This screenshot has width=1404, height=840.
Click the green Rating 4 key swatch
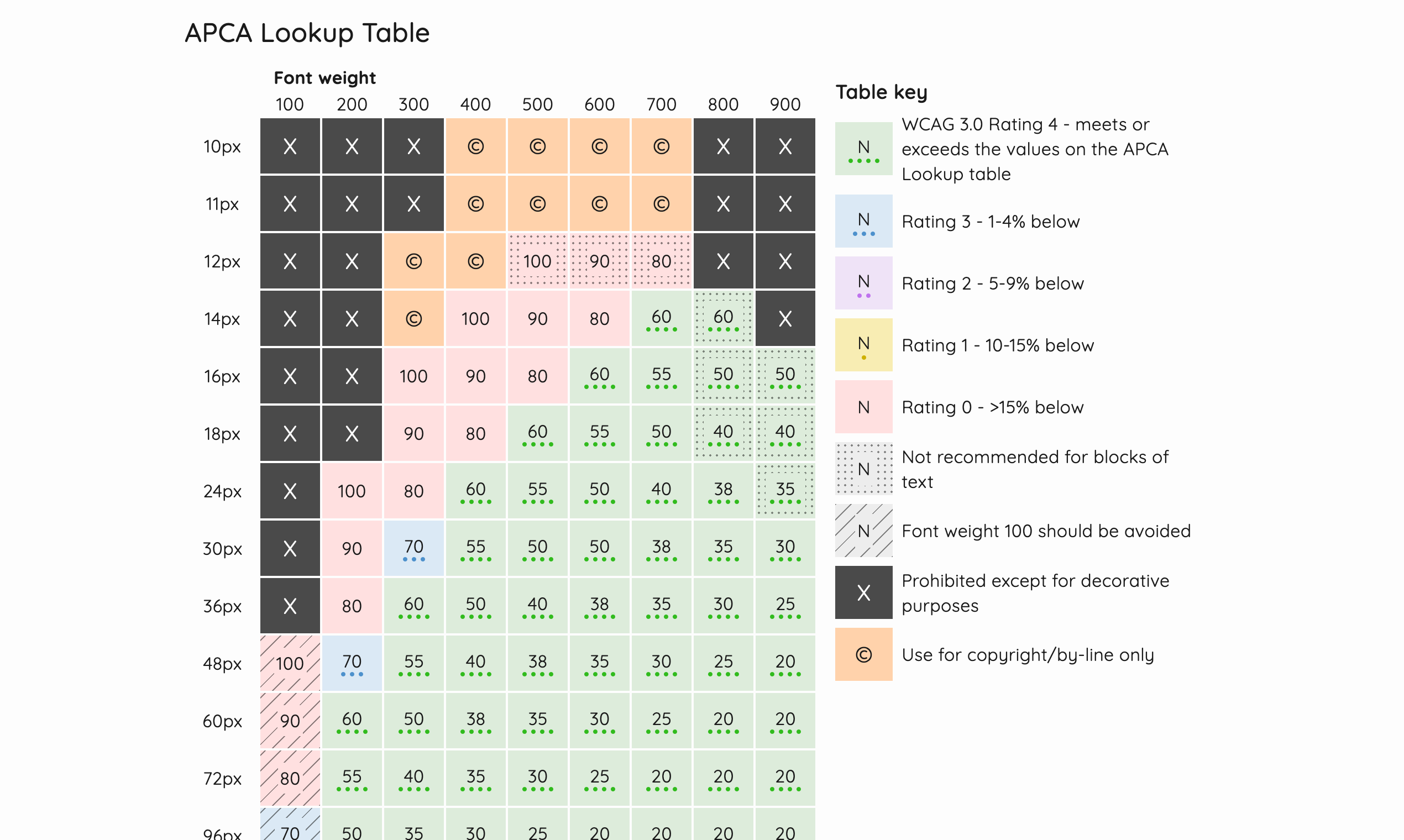point(863,148)
